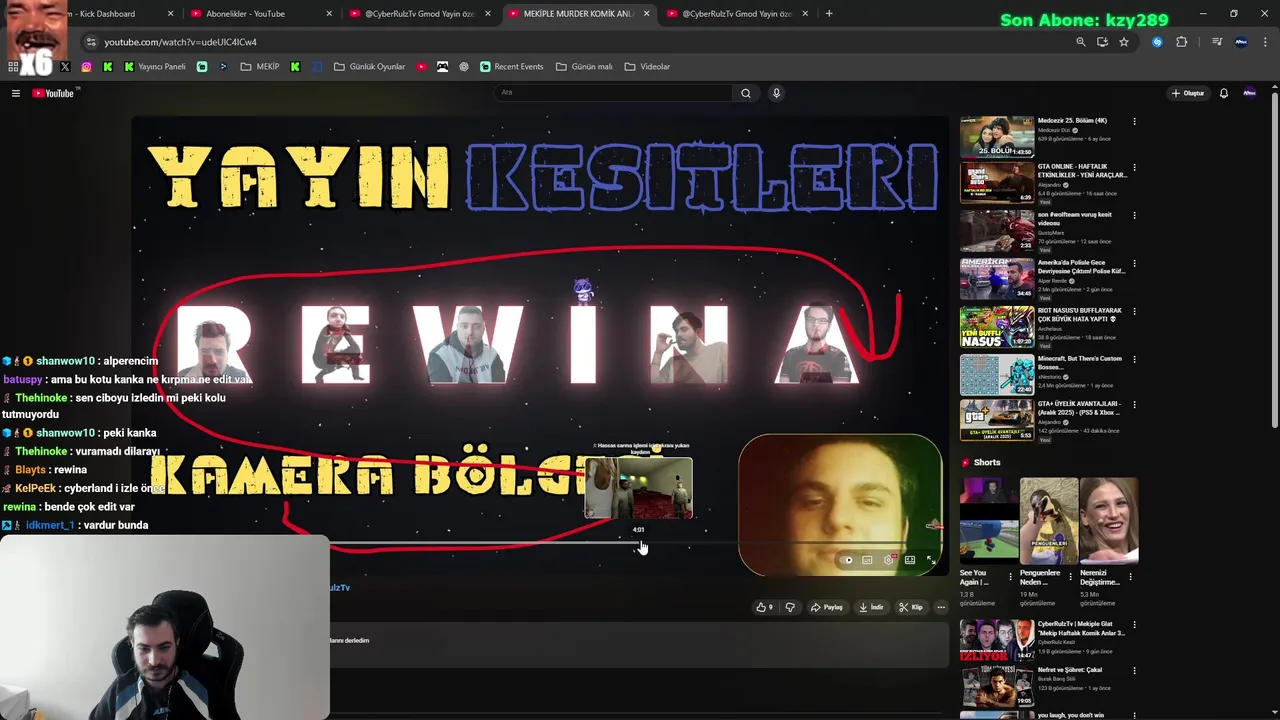
Task: Open the Günlük Oyunlar bookmark folder
Action: click(369, 67)
